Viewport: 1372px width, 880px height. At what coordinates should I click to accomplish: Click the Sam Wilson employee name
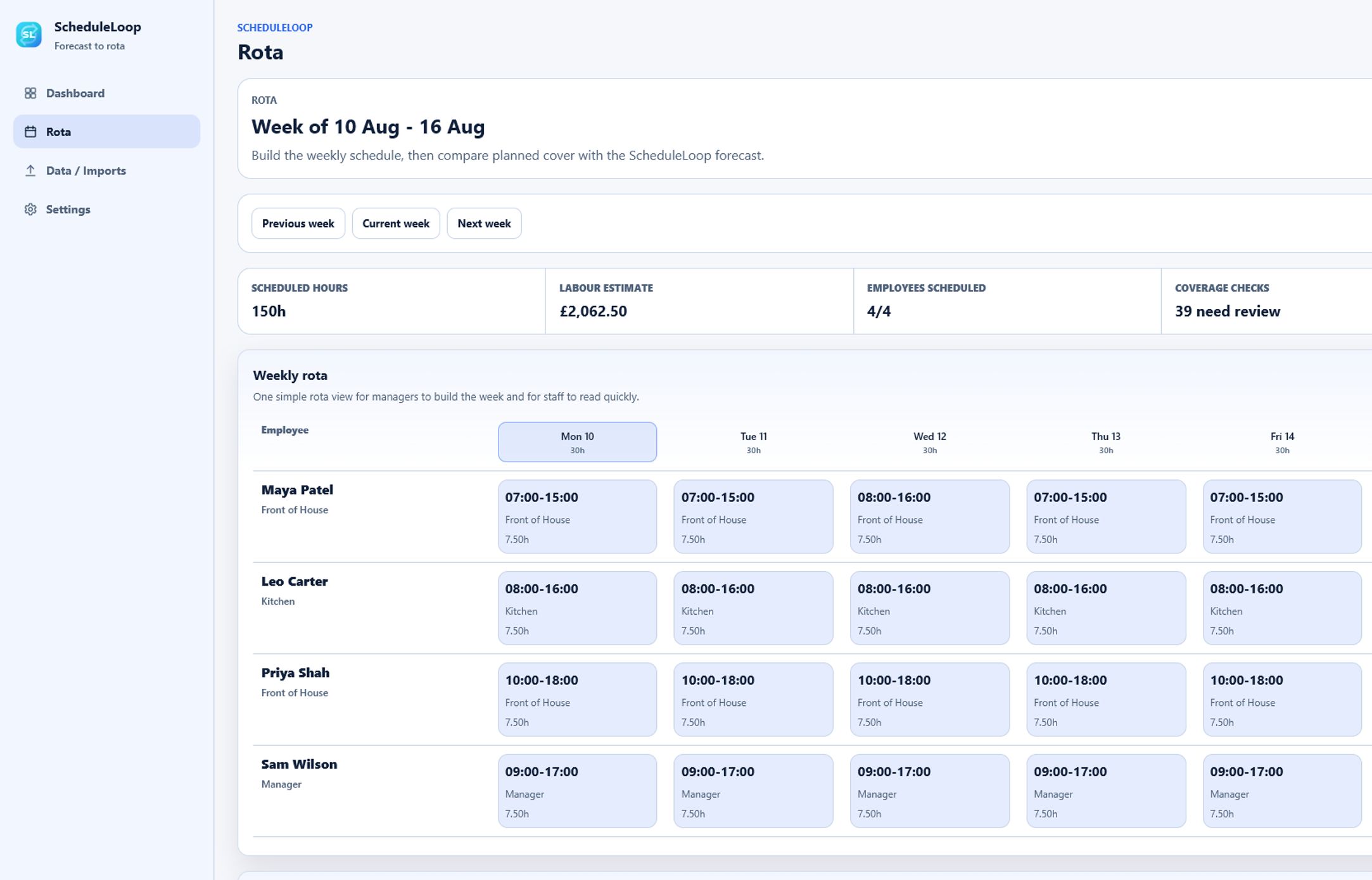(299, 764)
